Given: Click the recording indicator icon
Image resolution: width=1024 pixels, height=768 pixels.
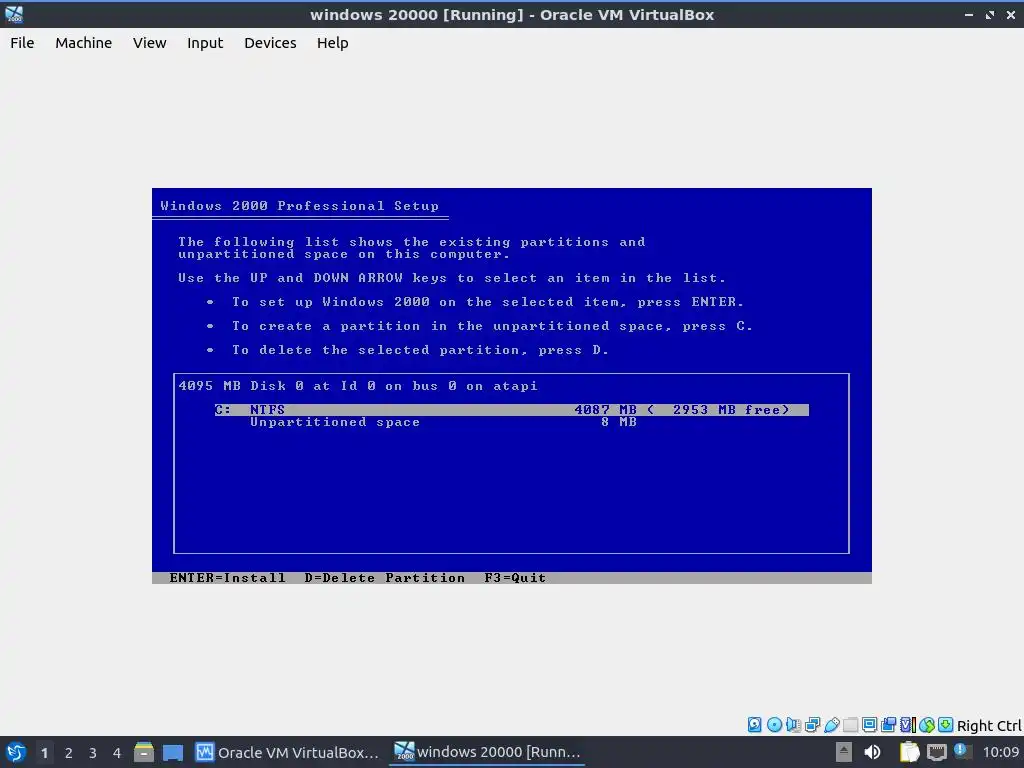Looking at the screenshot, I should pos(888,724).
